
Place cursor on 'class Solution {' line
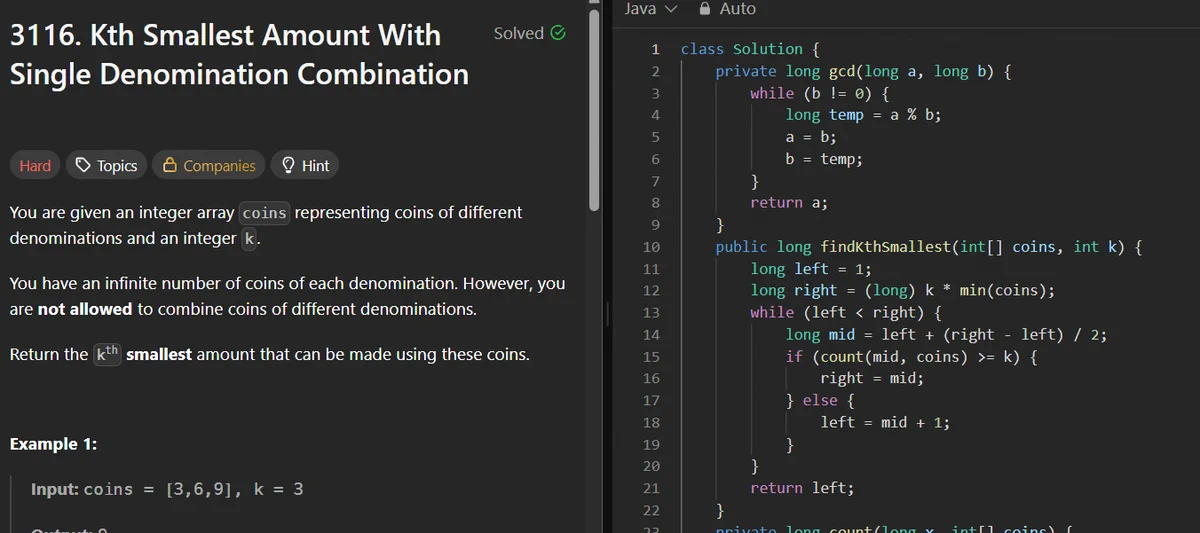coord(749,49)
